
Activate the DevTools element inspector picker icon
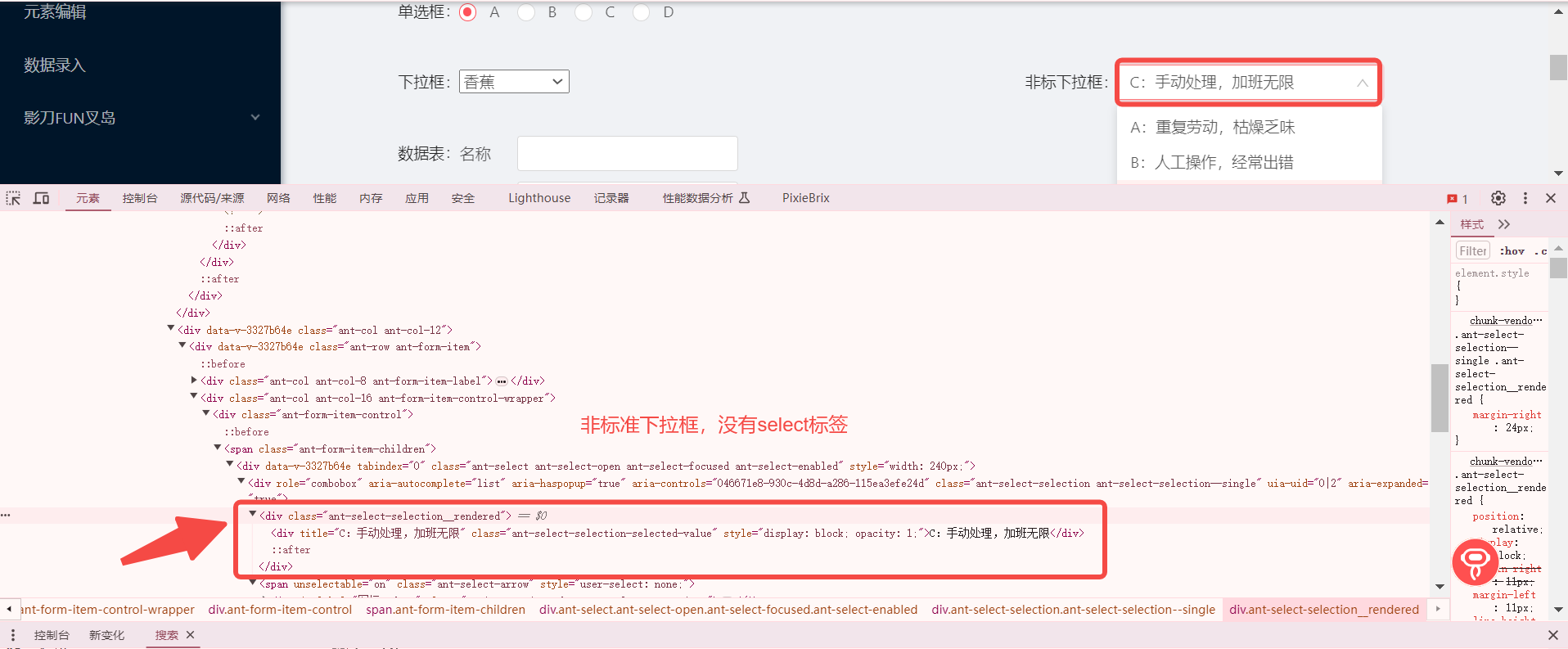click(13, 198)
